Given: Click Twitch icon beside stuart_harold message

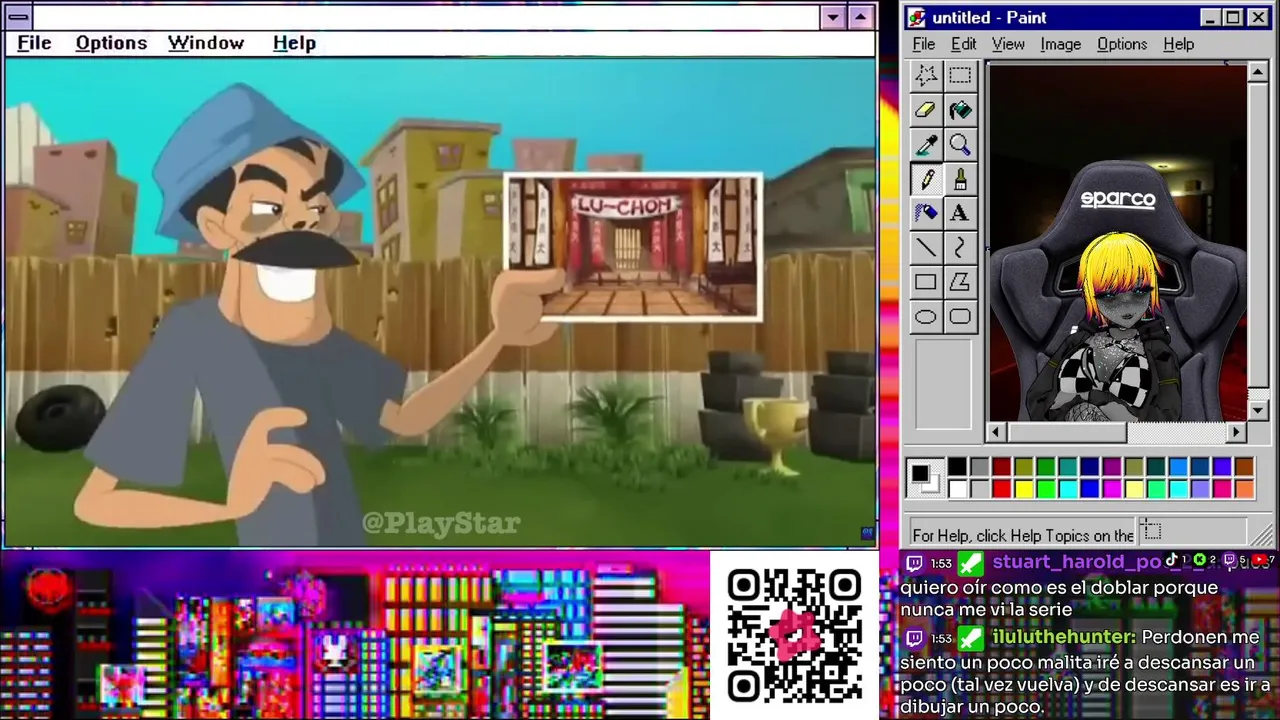Looking at the screenshot, I should [914, 563].
